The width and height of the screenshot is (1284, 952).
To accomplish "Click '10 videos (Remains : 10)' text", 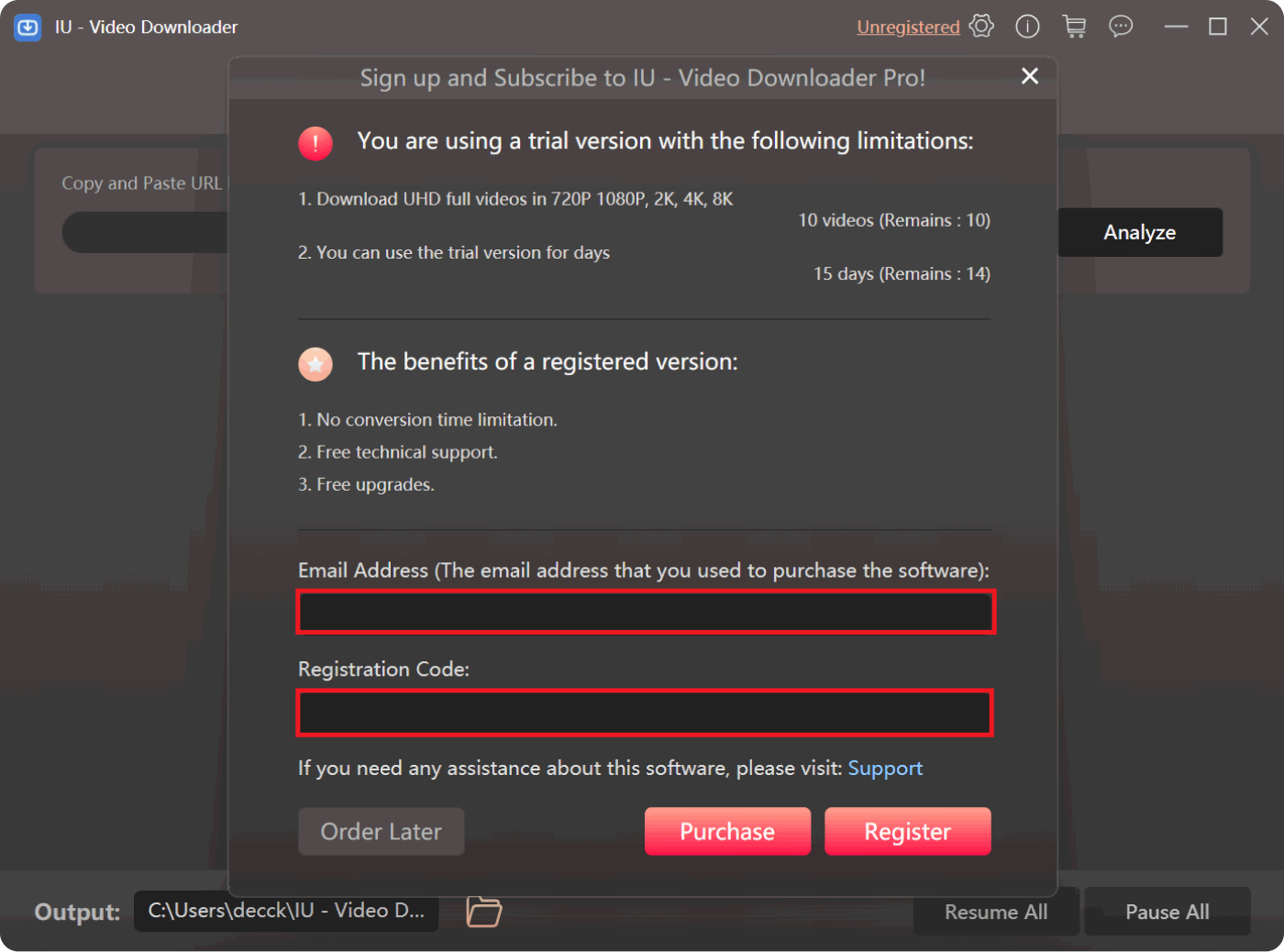I will coord(894,220).
